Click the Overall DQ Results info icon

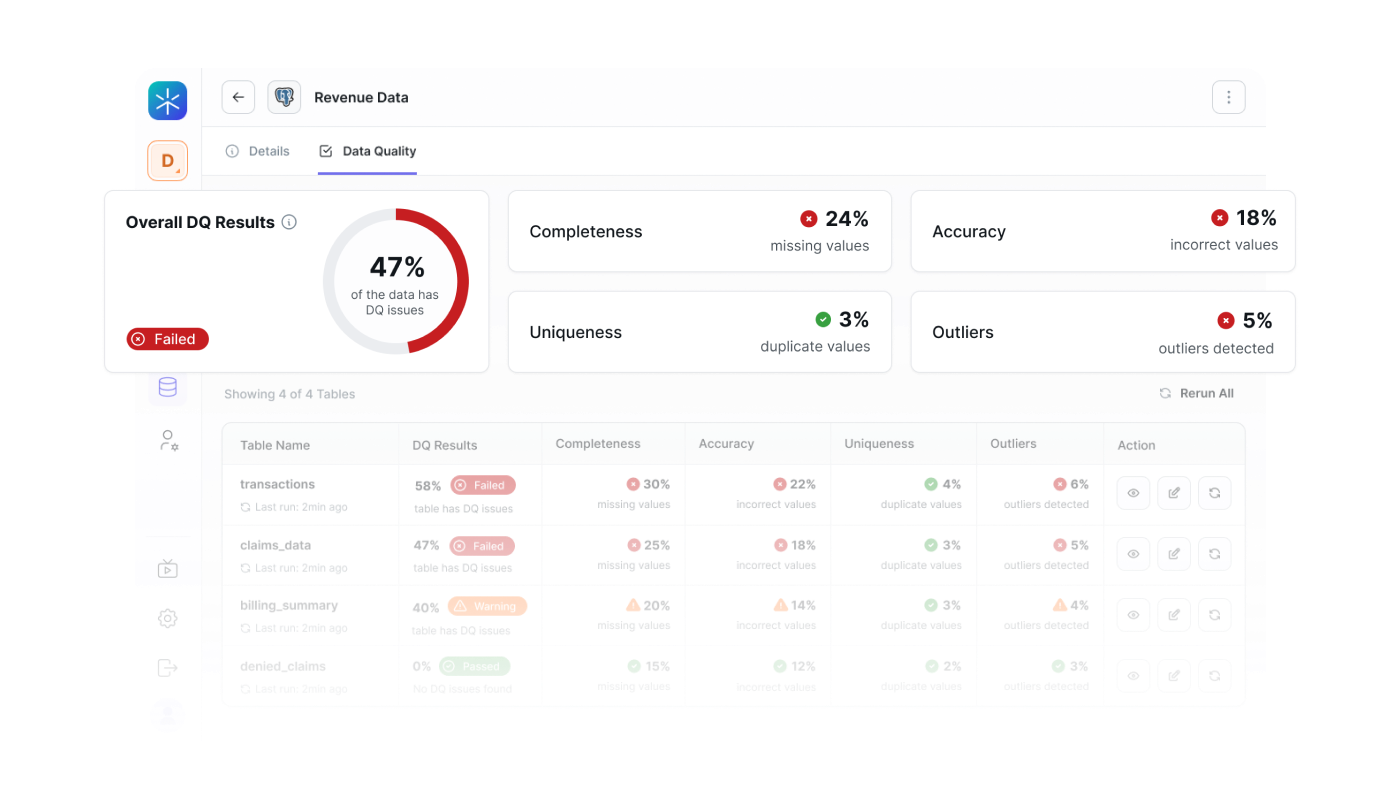289,222
